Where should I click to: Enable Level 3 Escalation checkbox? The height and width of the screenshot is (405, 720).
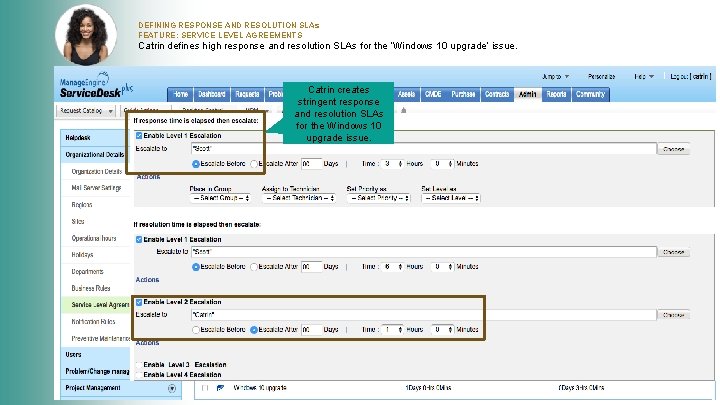pyautogui.click(x=139, y=365)
